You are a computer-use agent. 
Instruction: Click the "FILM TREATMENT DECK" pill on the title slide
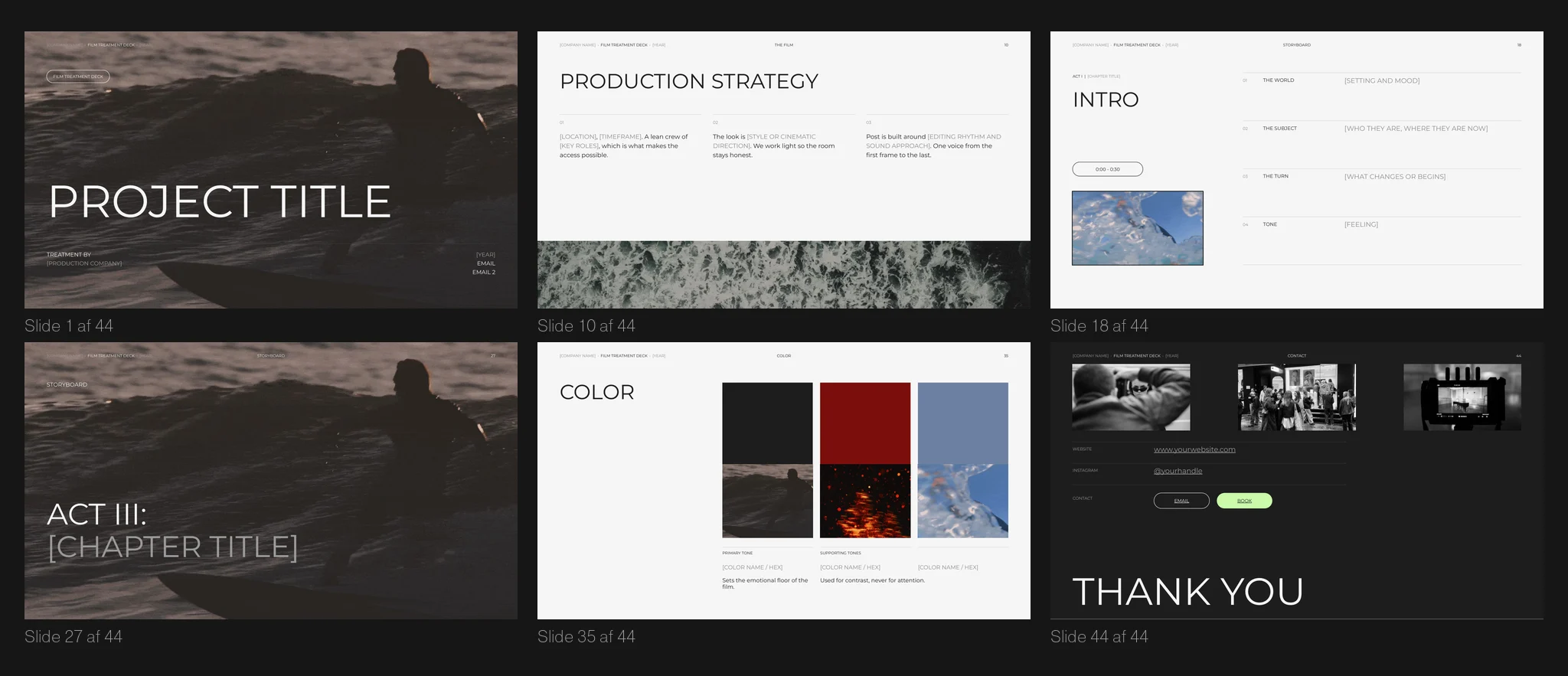pos(78,77)
